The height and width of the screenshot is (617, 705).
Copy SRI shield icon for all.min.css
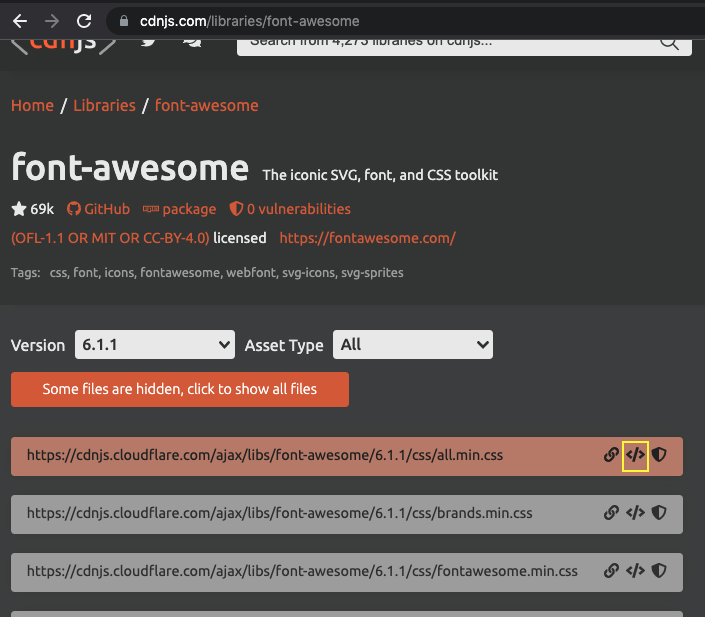coord(659,455)
